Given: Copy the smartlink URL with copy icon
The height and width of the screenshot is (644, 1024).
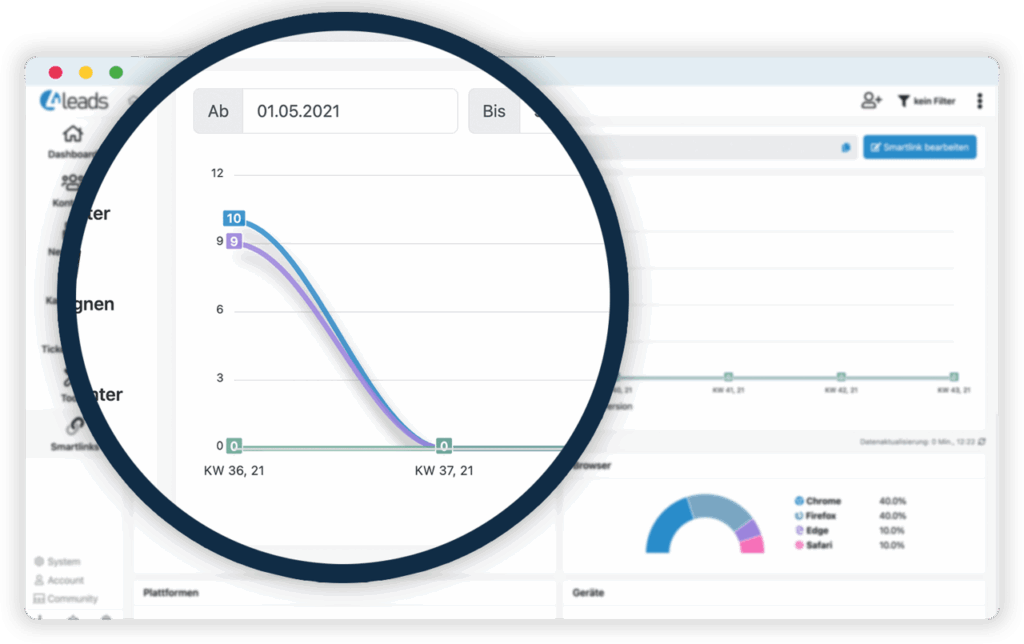Looking at the screenshot, I should click(846, 148).
